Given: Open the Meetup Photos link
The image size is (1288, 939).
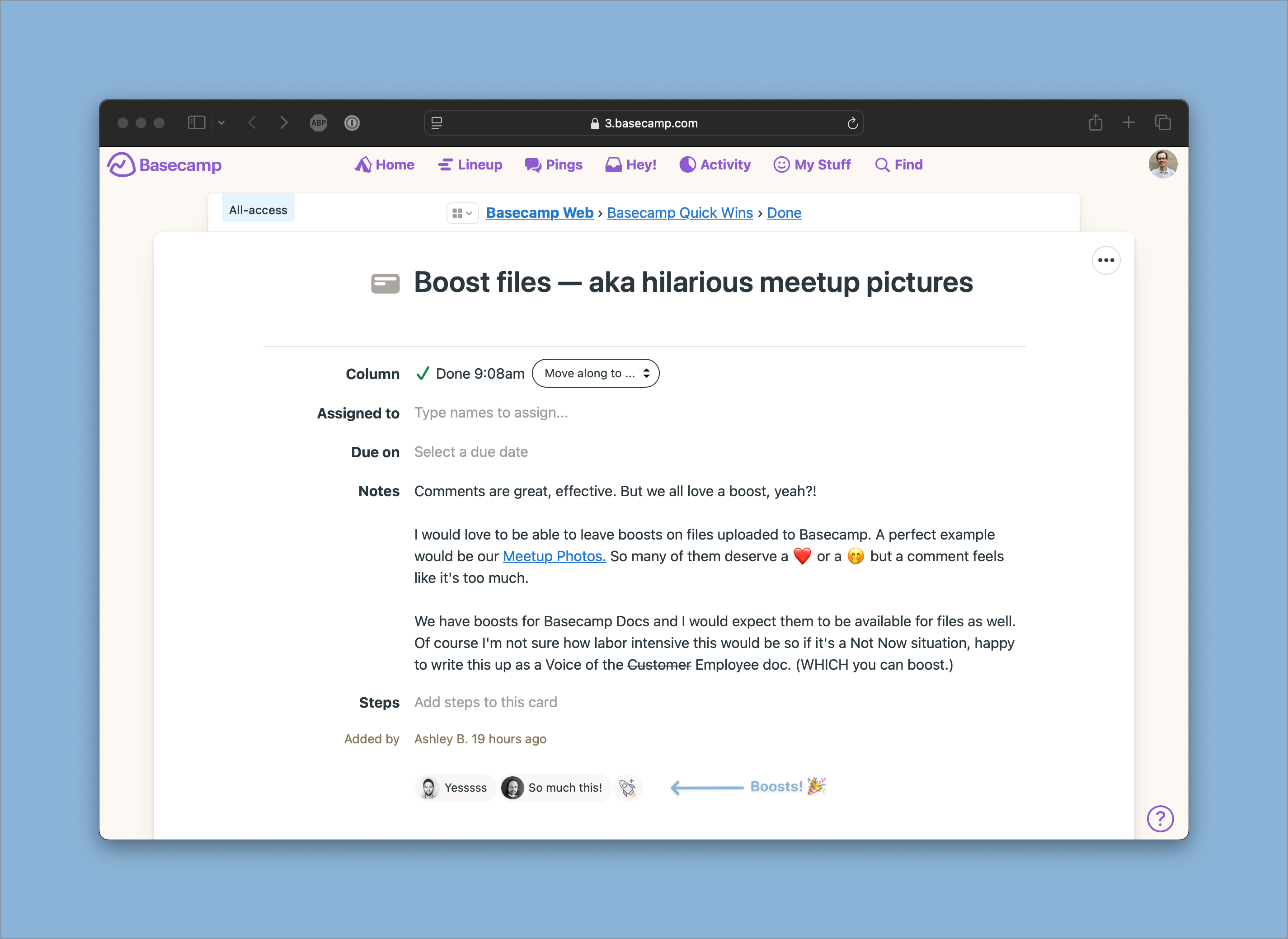Looking at the screenshot, I should [x=554, y=556].
